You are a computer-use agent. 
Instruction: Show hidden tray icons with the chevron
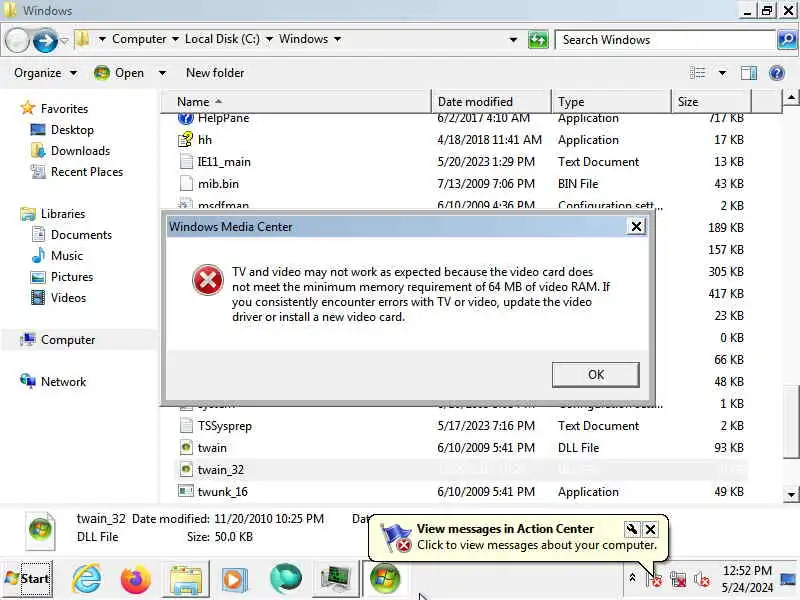pyautogui.click(x=632, y=578)
